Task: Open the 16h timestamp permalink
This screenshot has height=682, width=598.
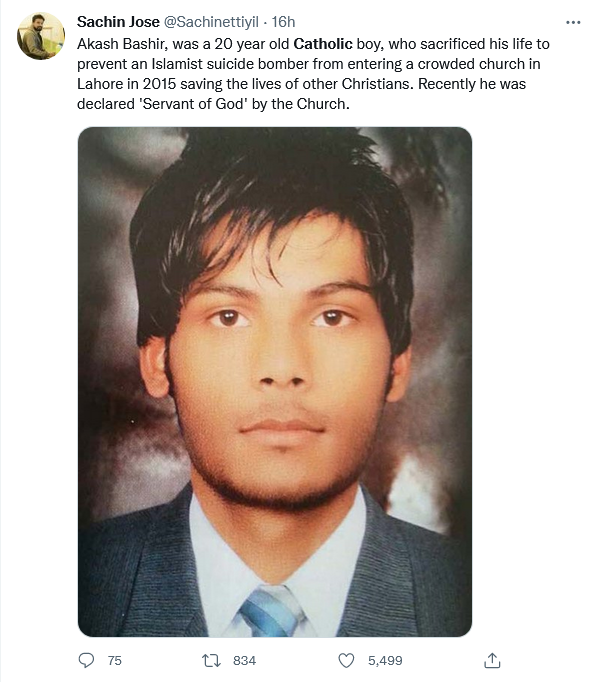Action: (284, 22)
